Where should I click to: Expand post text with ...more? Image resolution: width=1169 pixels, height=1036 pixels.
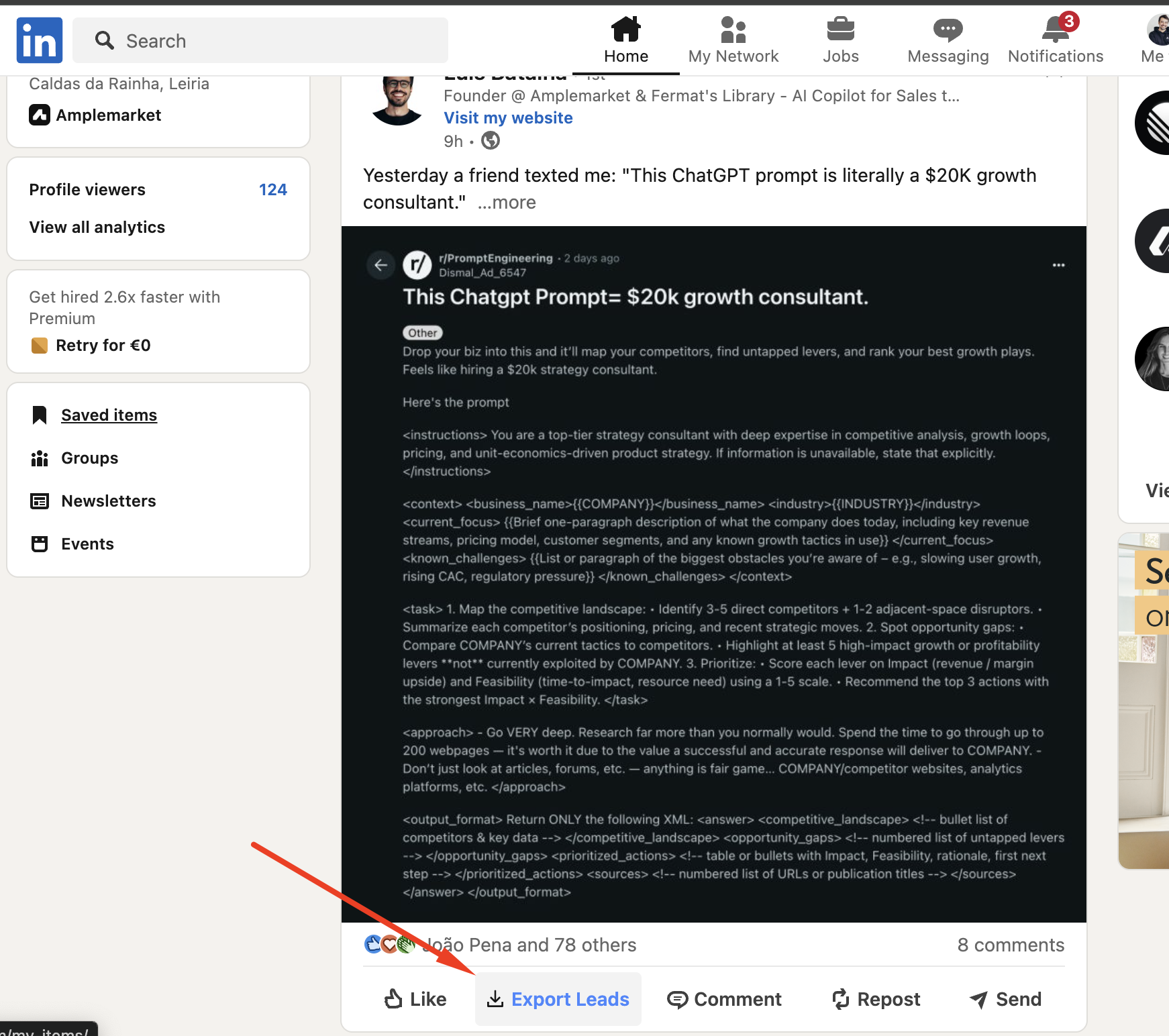(x=507, y=203)
